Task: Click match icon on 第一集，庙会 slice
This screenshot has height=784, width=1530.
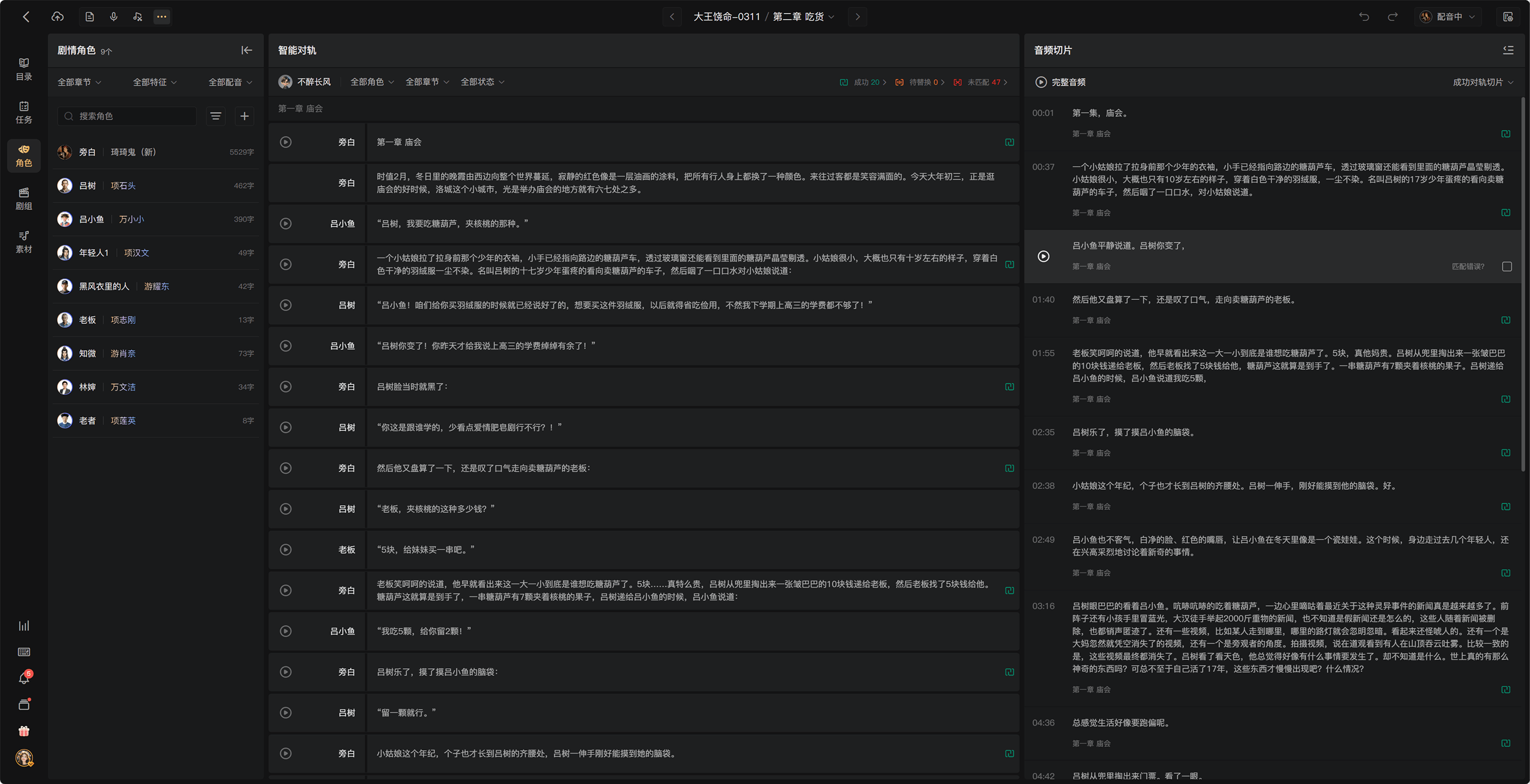Action: [x=1506, y=134]
